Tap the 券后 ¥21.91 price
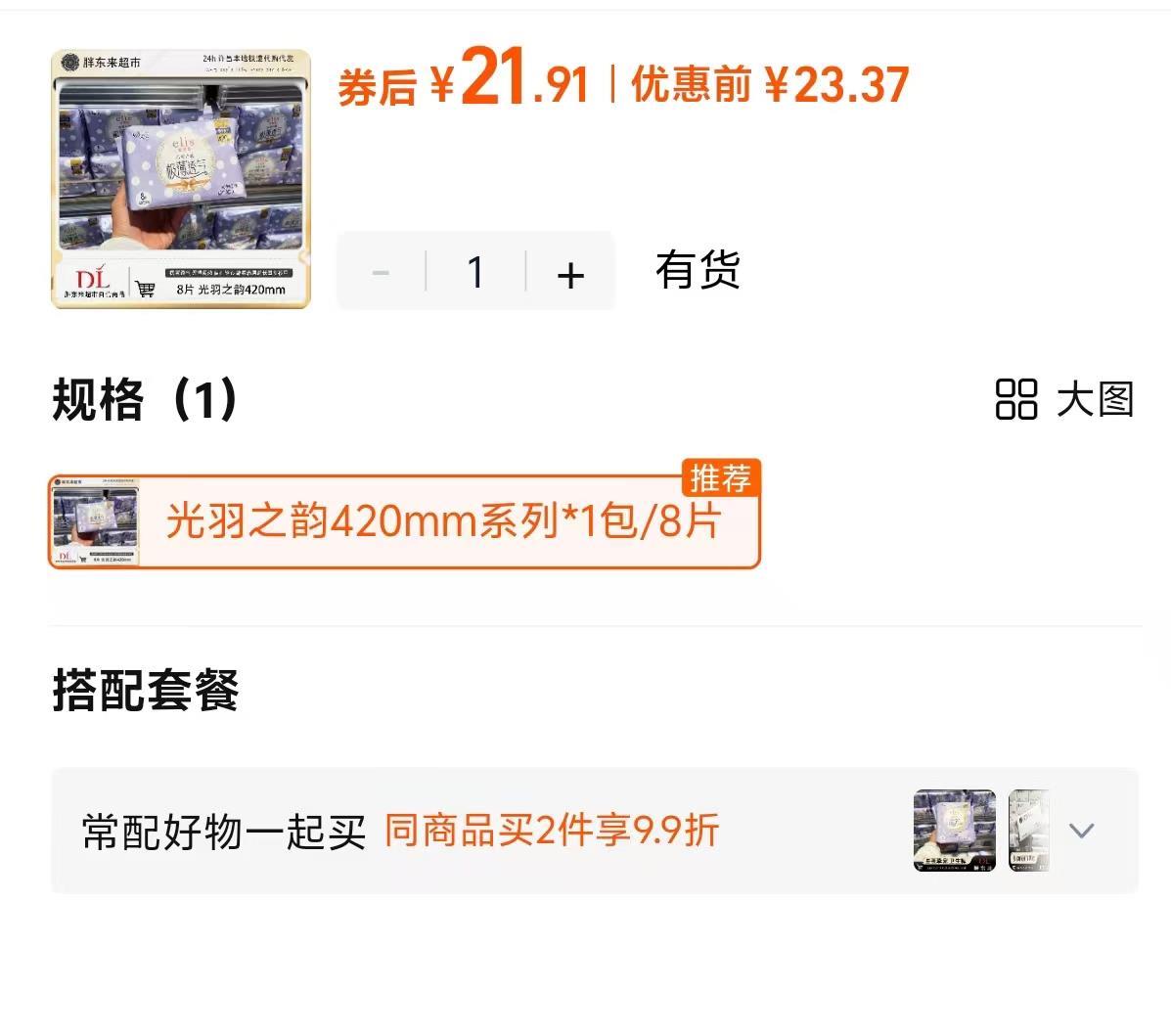1171x1036 pixels. click(463, 77)
